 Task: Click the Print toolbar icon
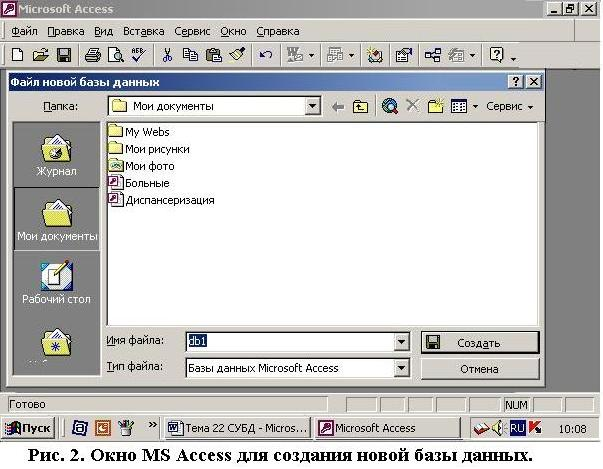(x=93, y=55)
